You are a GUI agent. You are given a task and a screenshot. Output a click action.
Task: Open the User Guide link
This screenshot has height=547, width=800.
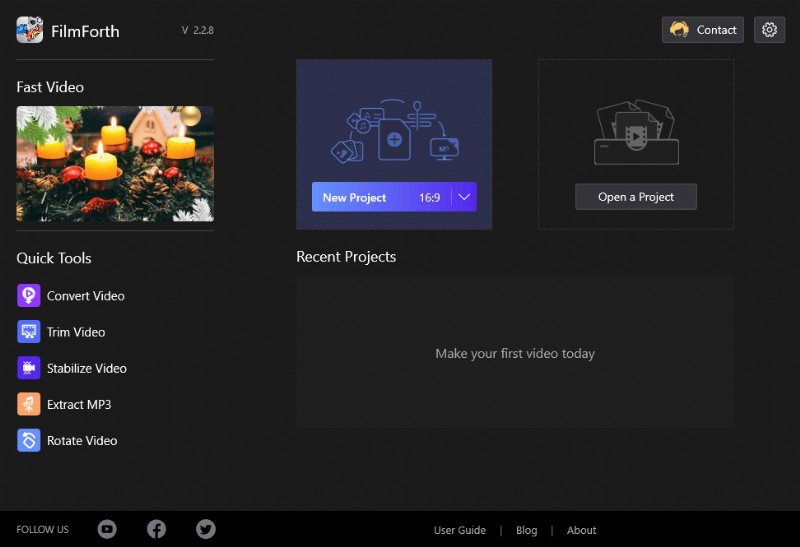(x=460, y=530)
